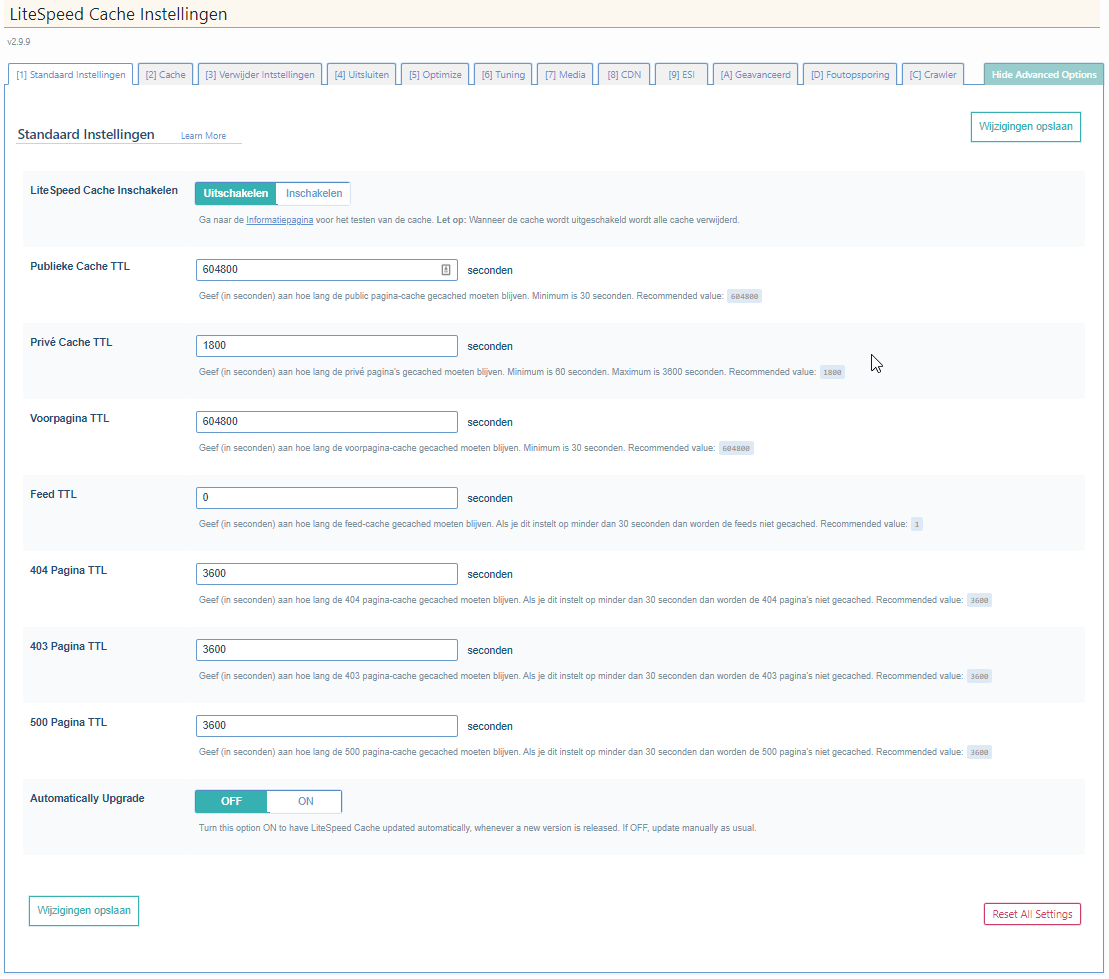Open the [6] Tuning tab
This screenshot has height=979, width=1109.
point(503,74)
